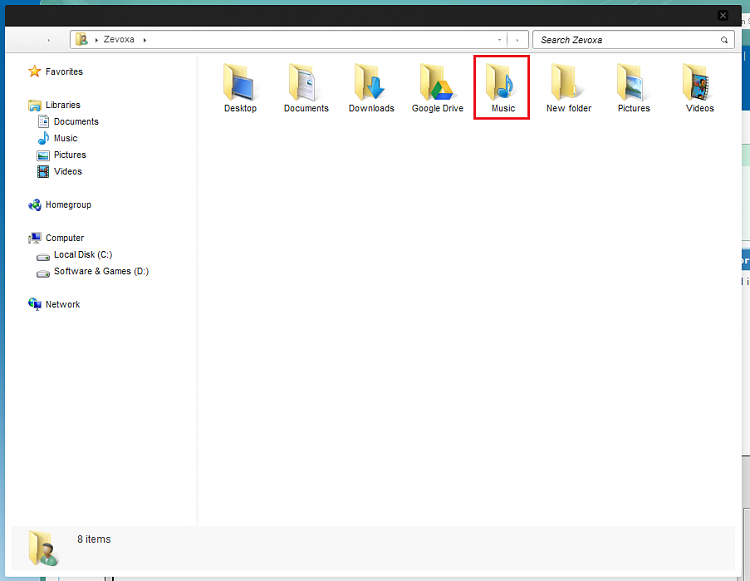The height and width of the screenshot is (581, 750).
Task: Click the refresh button beside address bar
Action: pyautogui.click(x=518, y=40)
